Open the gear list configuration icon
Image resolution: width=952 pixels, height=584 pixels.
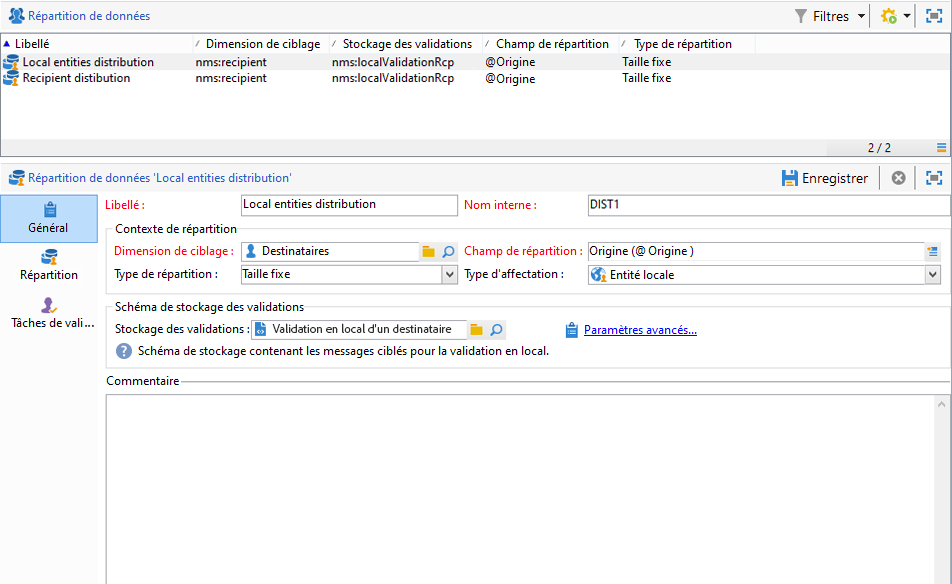pyautogui.click(x=889, y=16)
